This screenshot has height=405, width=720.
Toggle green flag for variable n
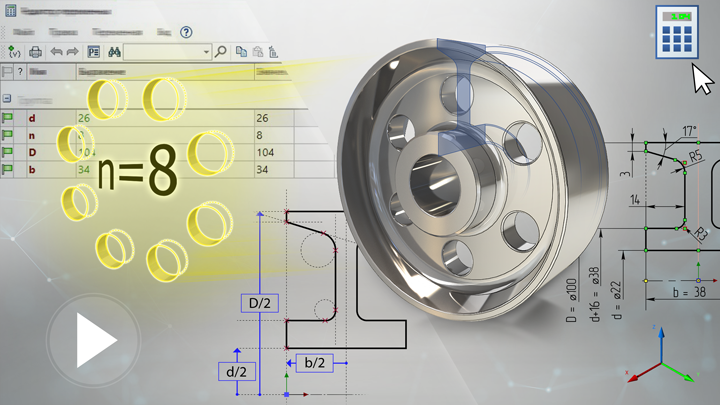click(x=8, y=135)
